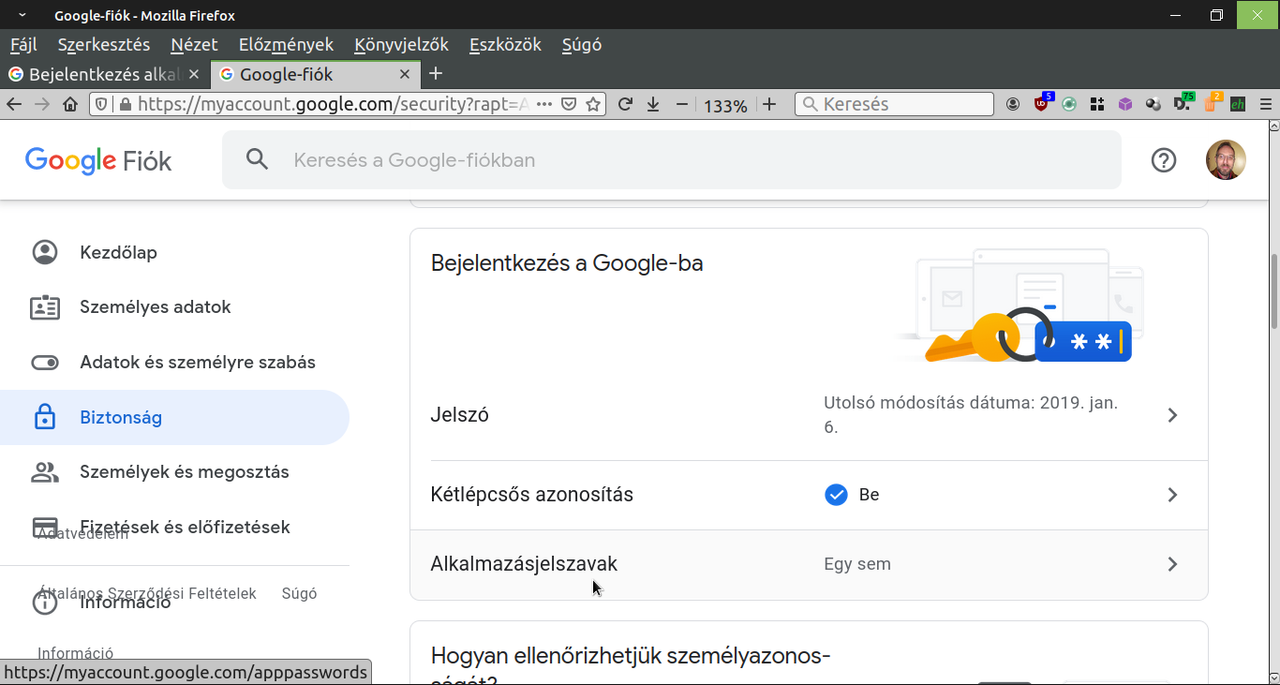Show tracking protection shield info
The width and height of the screenshot is (1280, 685).
tap(103, 104)
